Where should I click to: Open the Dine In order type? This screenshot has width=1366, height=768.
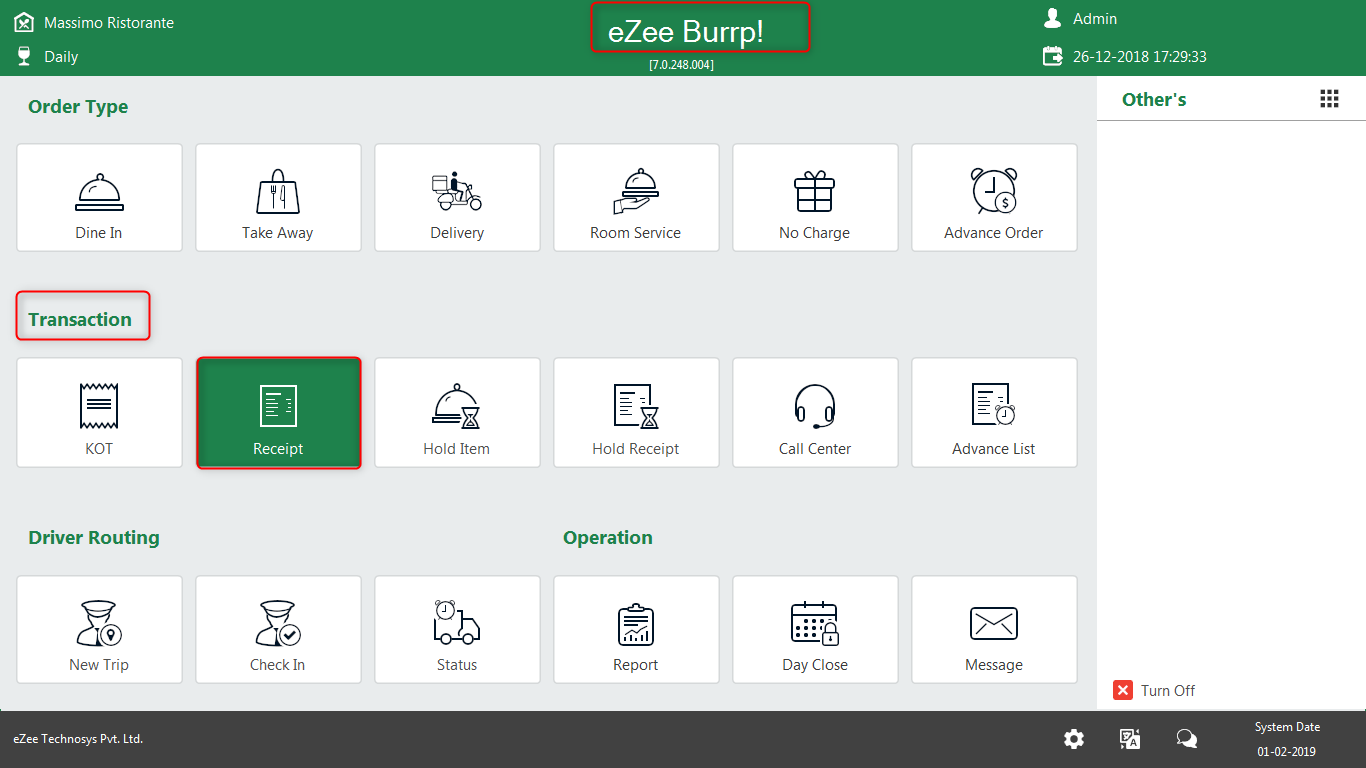pyautogui.click(x=99, y=197)
